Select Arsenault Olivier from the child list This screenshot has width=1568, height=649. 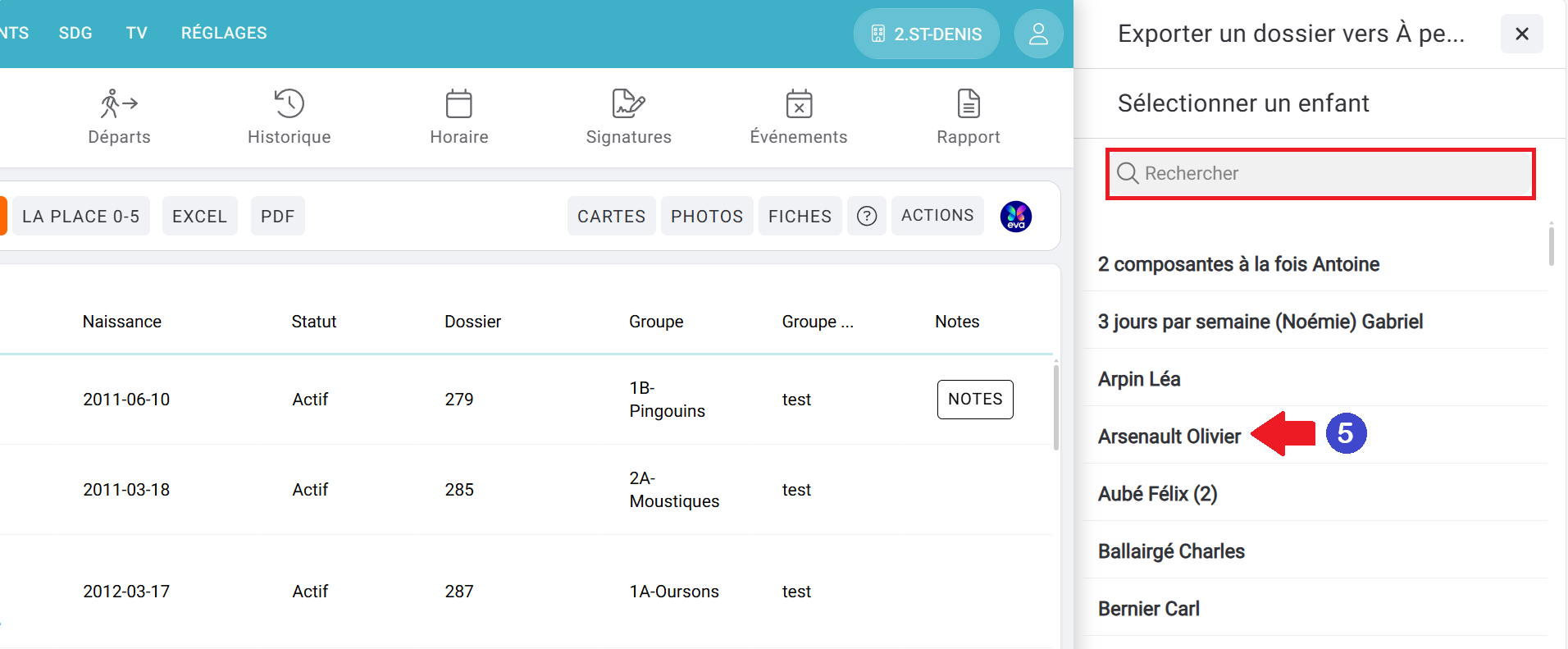coord(1169,436)
